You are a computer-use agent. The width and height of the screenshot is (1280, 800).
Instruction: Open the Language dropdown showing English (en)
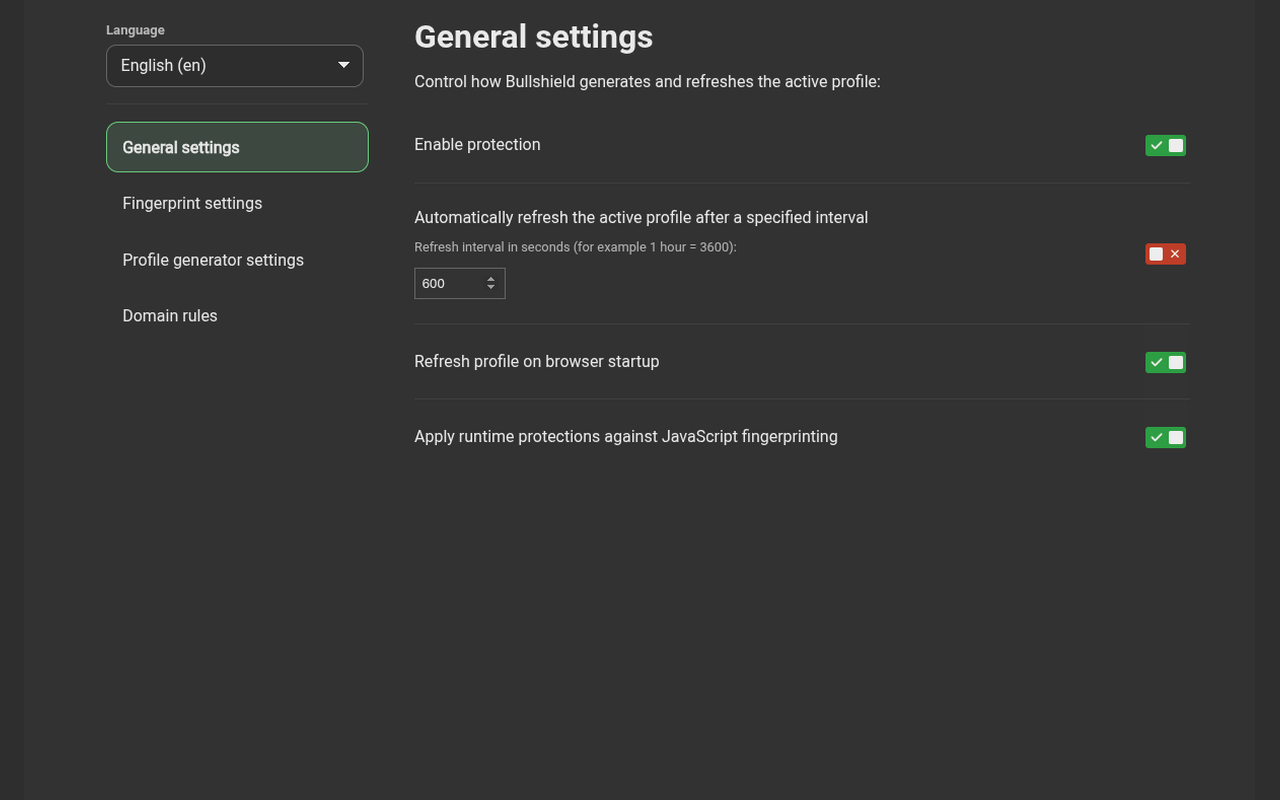[x=235, y=66]
